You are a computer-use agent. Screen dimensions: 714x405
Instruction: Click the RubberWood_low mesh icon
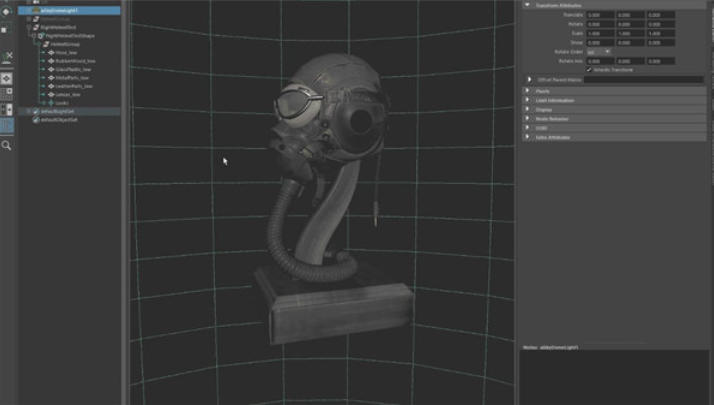[51, 60]
